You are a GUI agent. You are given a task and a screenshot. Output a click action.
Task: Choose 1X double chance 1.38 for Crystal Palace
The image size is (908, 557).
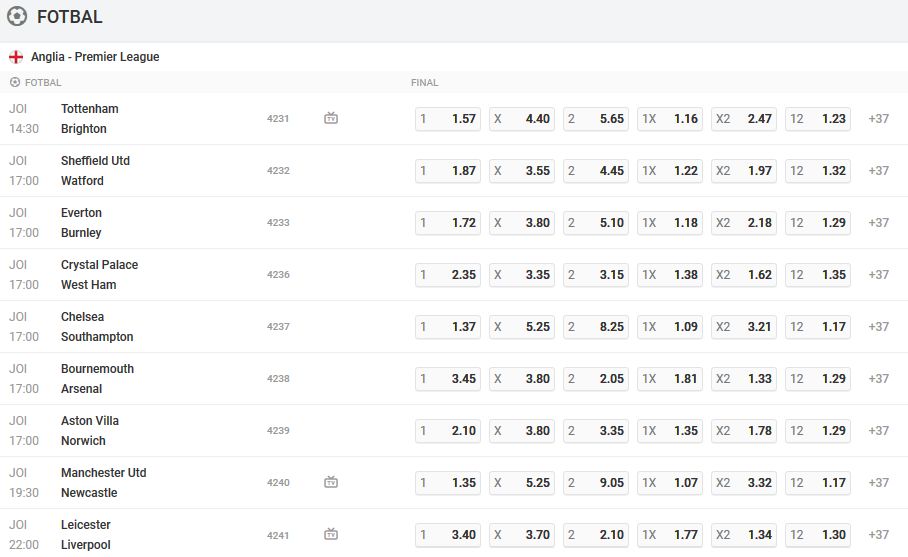click(x=670, y=274)
